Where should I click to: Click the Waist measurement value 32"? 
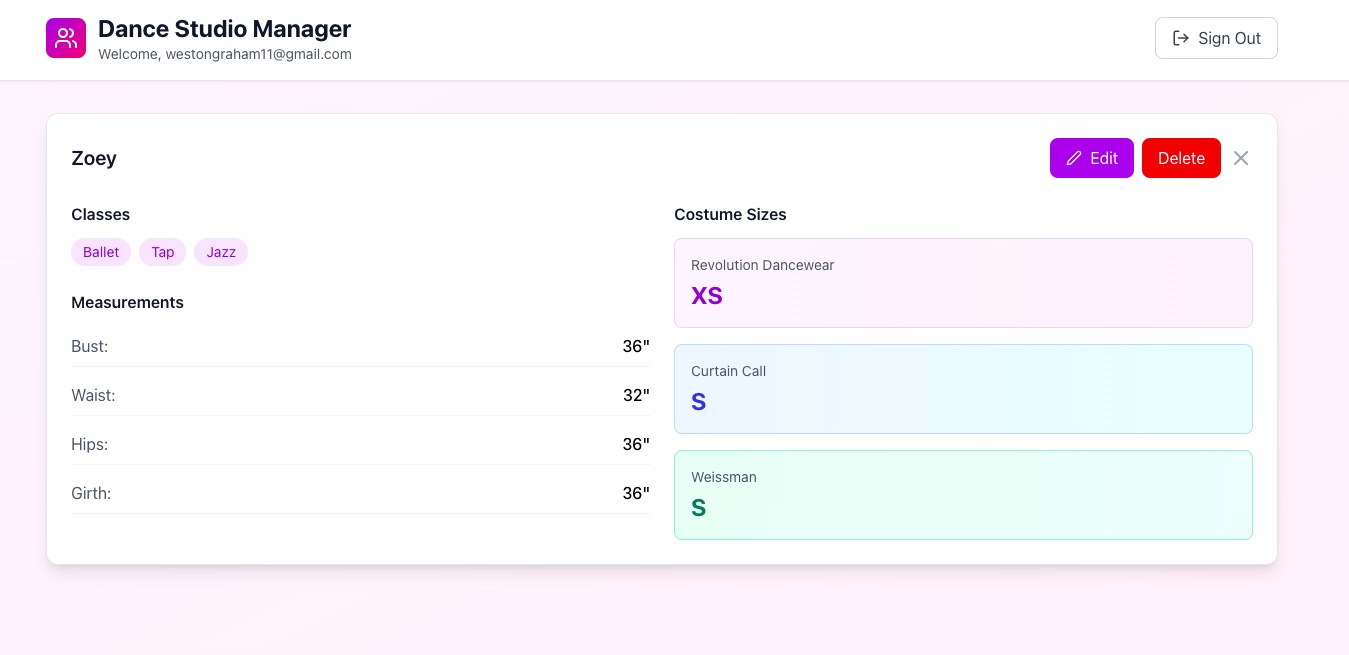coord(636,395)
